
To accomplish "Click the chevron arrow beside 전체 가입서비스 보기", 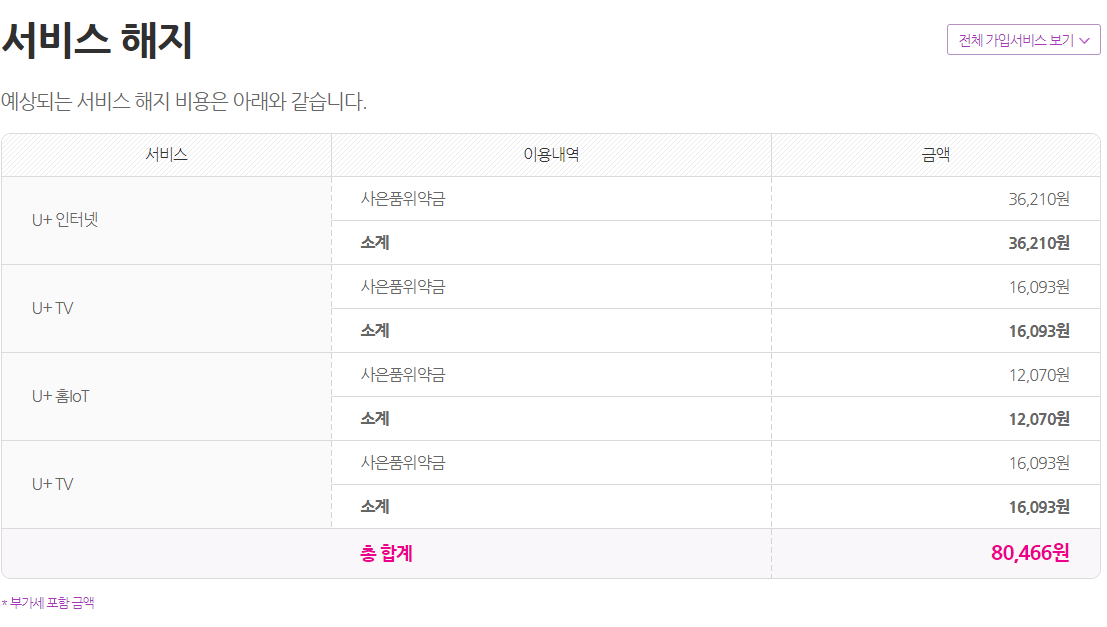I will (1085, 41).
